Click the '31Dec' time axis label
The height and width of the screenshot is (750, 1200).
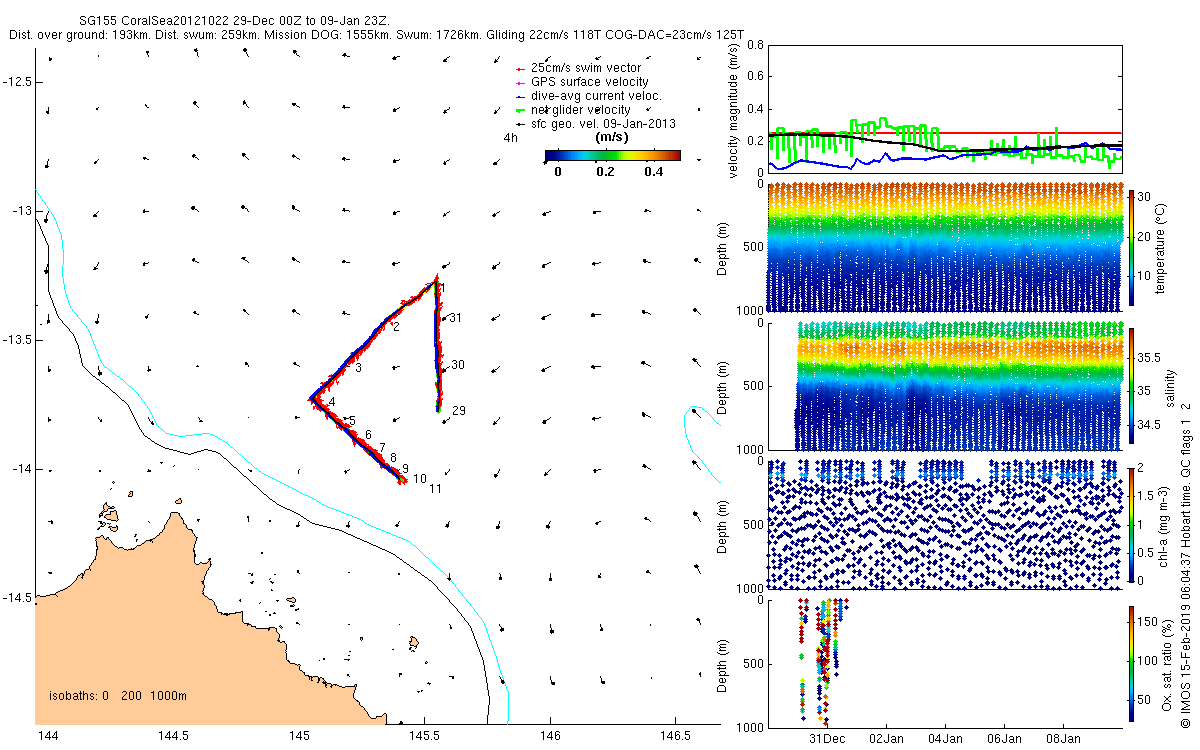(x=827, y=739)
